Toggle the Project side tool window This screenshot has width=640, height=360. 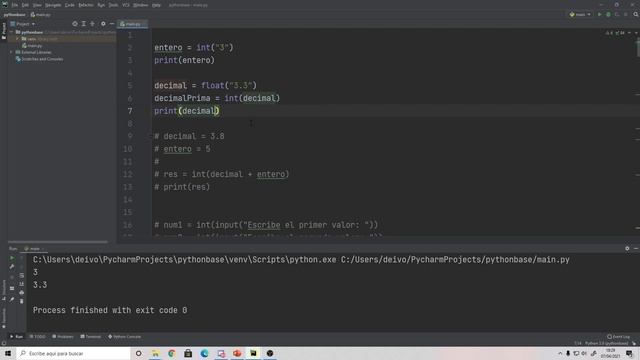pyautogui.click(x=4, y=31)
